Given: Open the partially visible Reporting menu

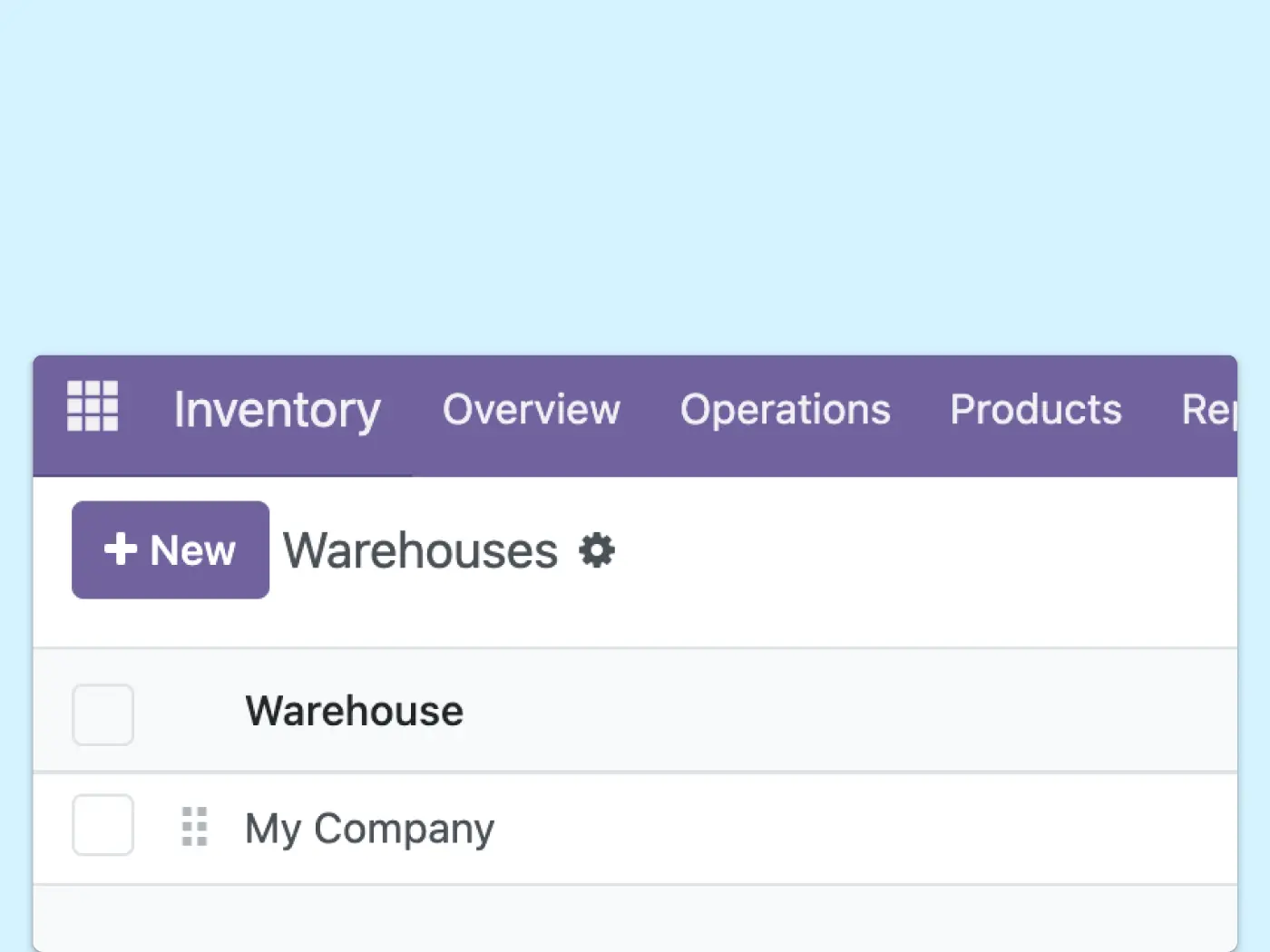Looking at the screenshot, I should (x=1207, y=410).
